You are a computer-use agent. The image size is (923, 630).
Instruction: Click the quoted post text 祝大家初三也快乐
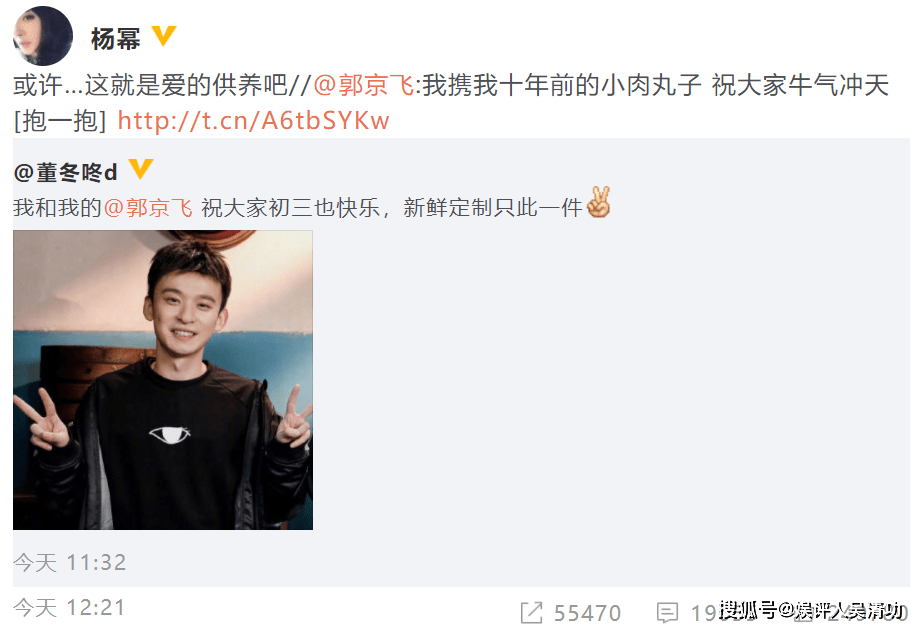pyautogui.click(x=291, y=208)
